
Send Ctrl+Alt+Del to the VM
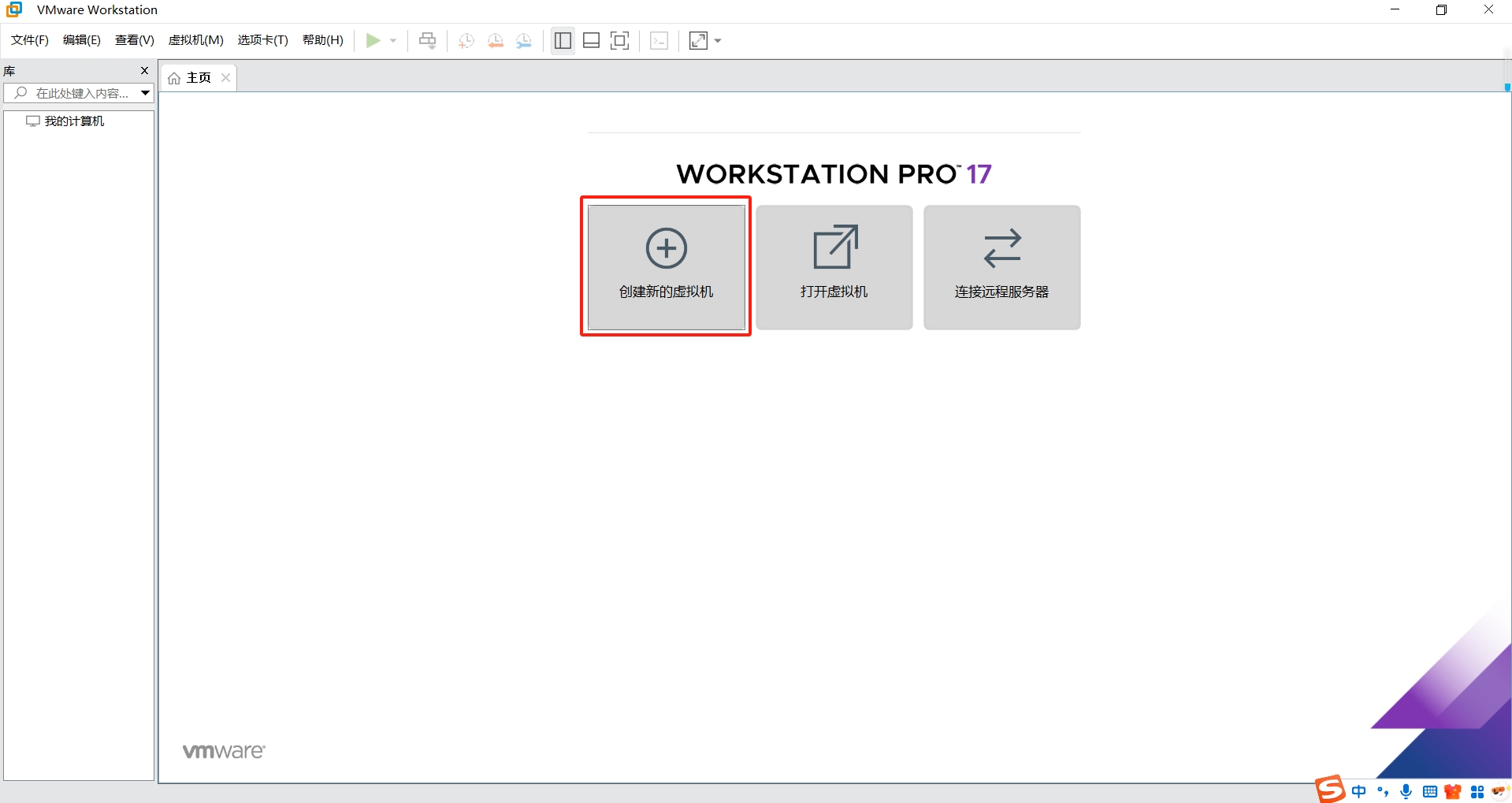pos(427,40)
